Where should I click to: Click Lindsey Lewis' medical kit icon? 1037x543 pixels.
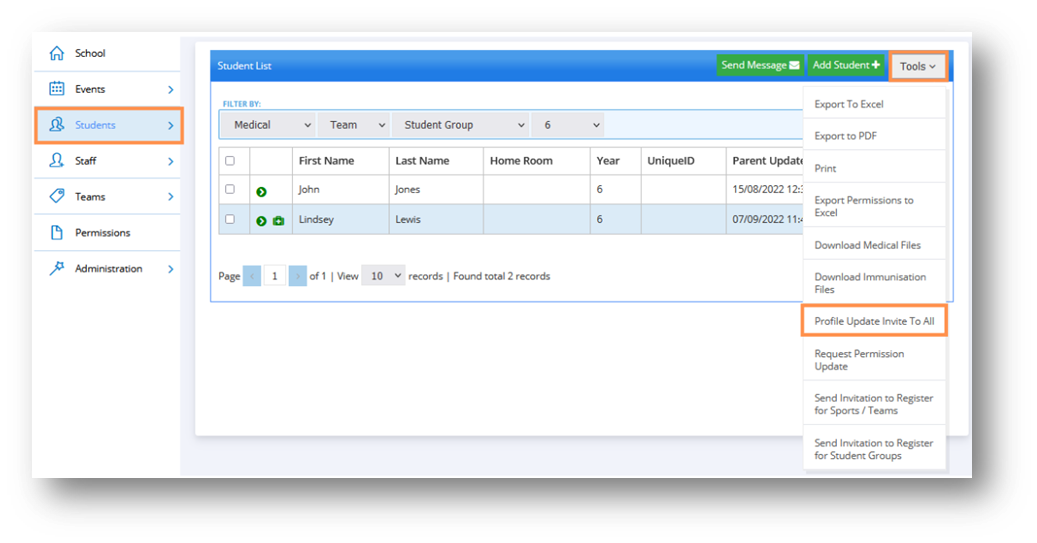point(278,221)
